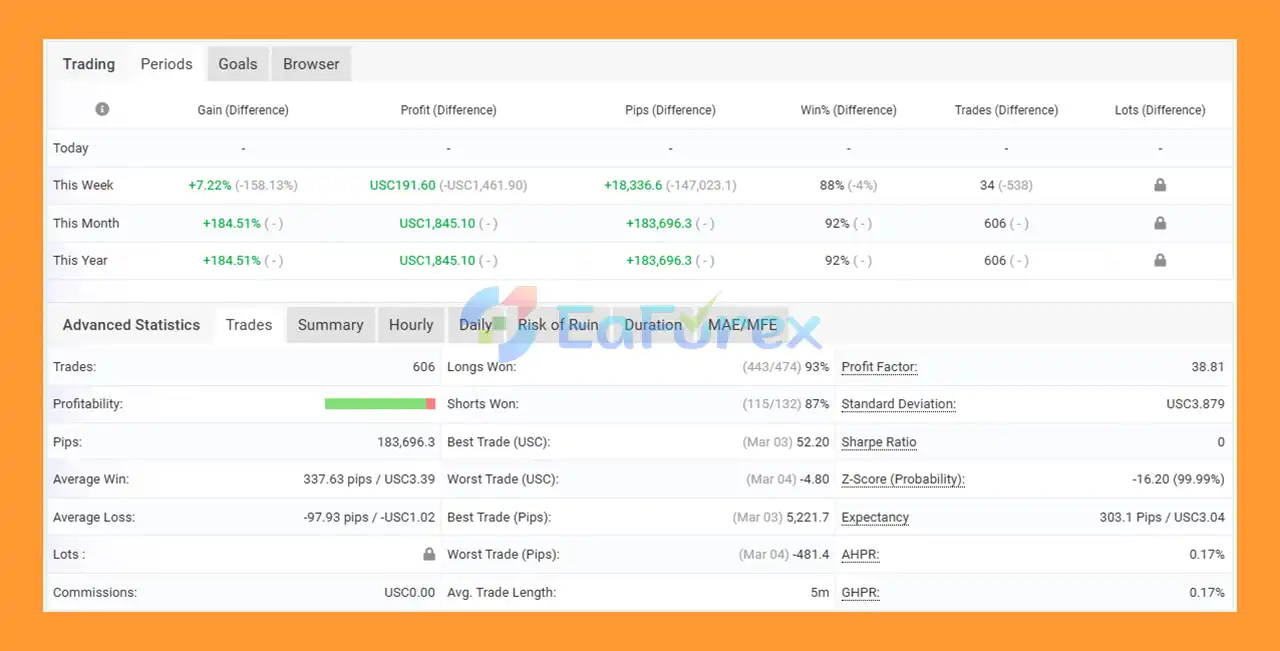Switch to the Summary statistics tab
This screenshot has height=651, width=1280.
tap(330, 325)
